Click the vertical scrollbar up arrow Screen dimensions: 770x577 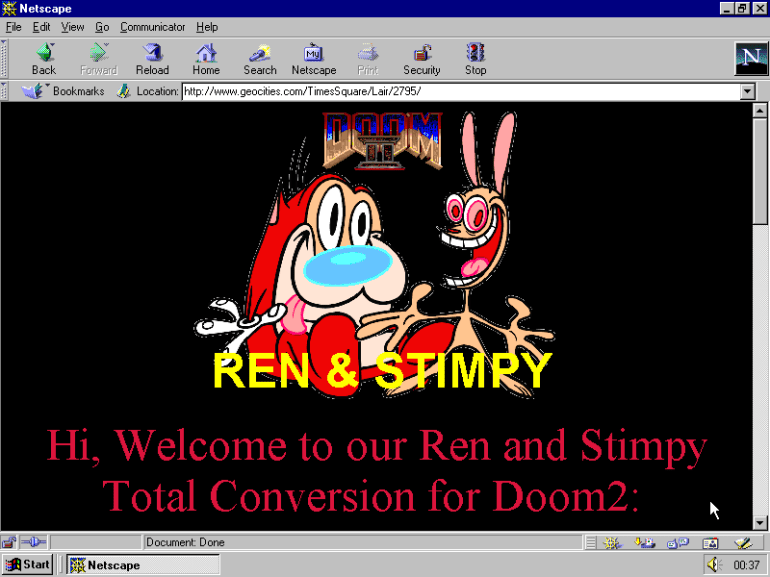point(760,110)
